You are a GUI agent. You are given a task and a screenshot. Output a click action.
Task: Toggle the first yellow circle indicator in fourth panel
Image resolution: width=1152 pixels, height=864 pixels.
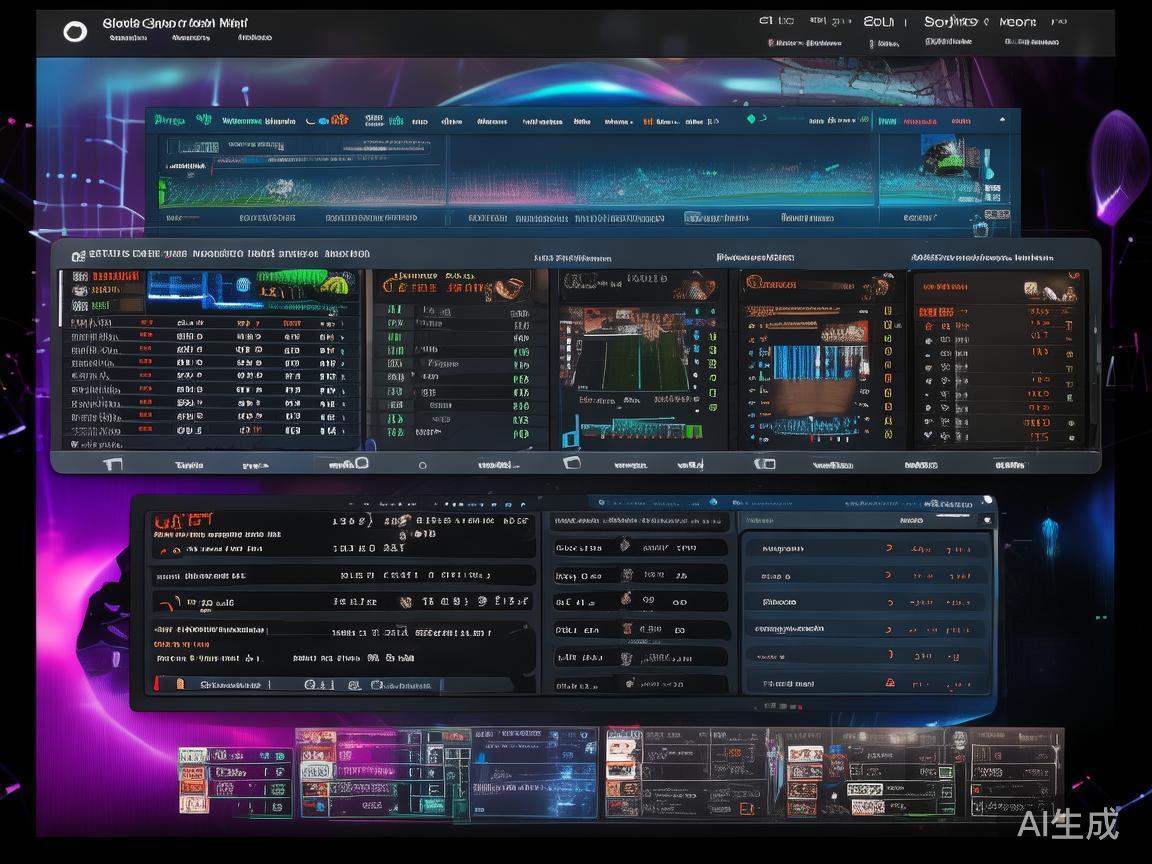pyautogui.click(x=887, y=311)
